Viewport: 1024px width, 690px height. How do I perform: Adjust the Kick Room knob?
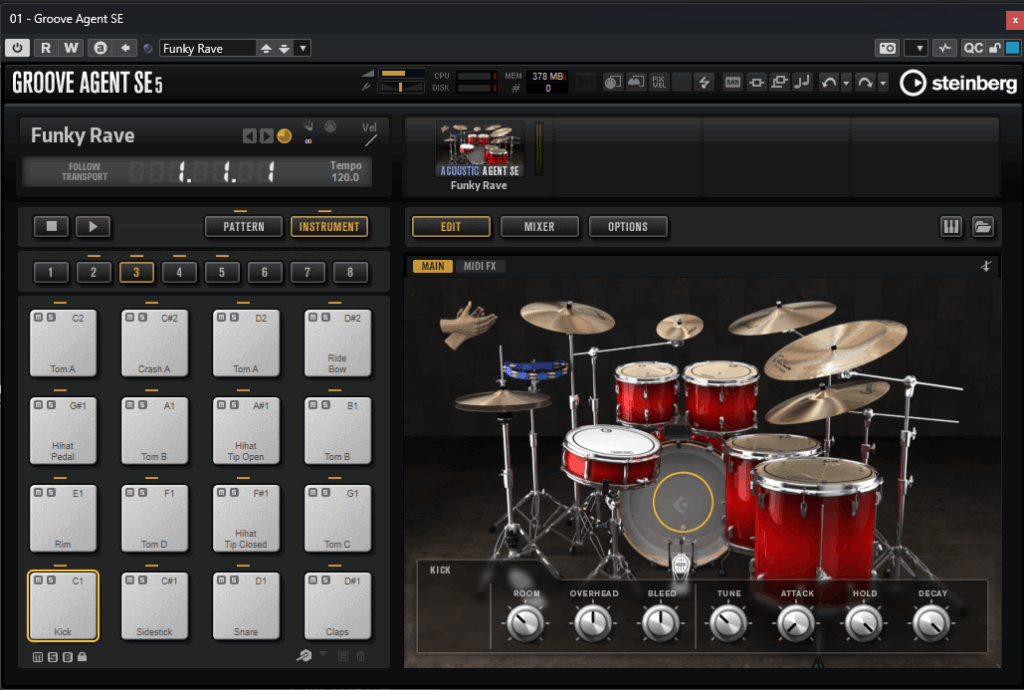tap(526, 623)
